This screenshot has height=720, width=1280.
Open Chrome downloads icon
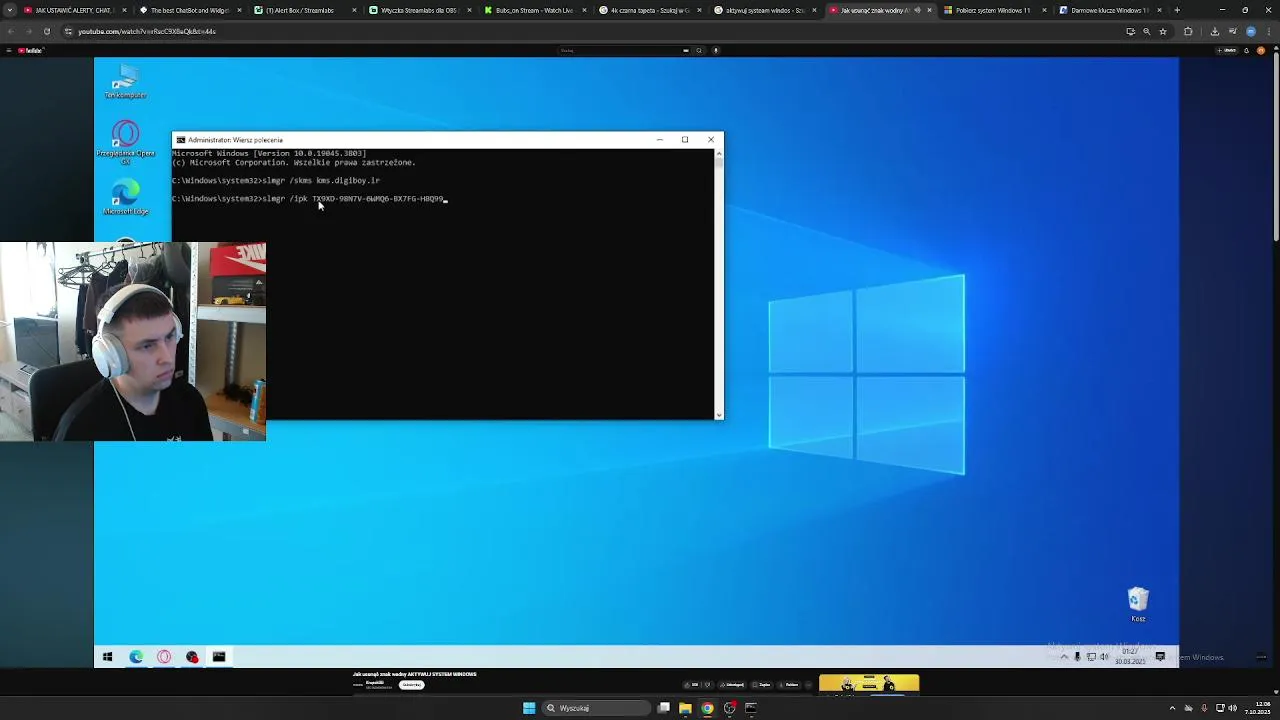click(x=1215, y=31)
